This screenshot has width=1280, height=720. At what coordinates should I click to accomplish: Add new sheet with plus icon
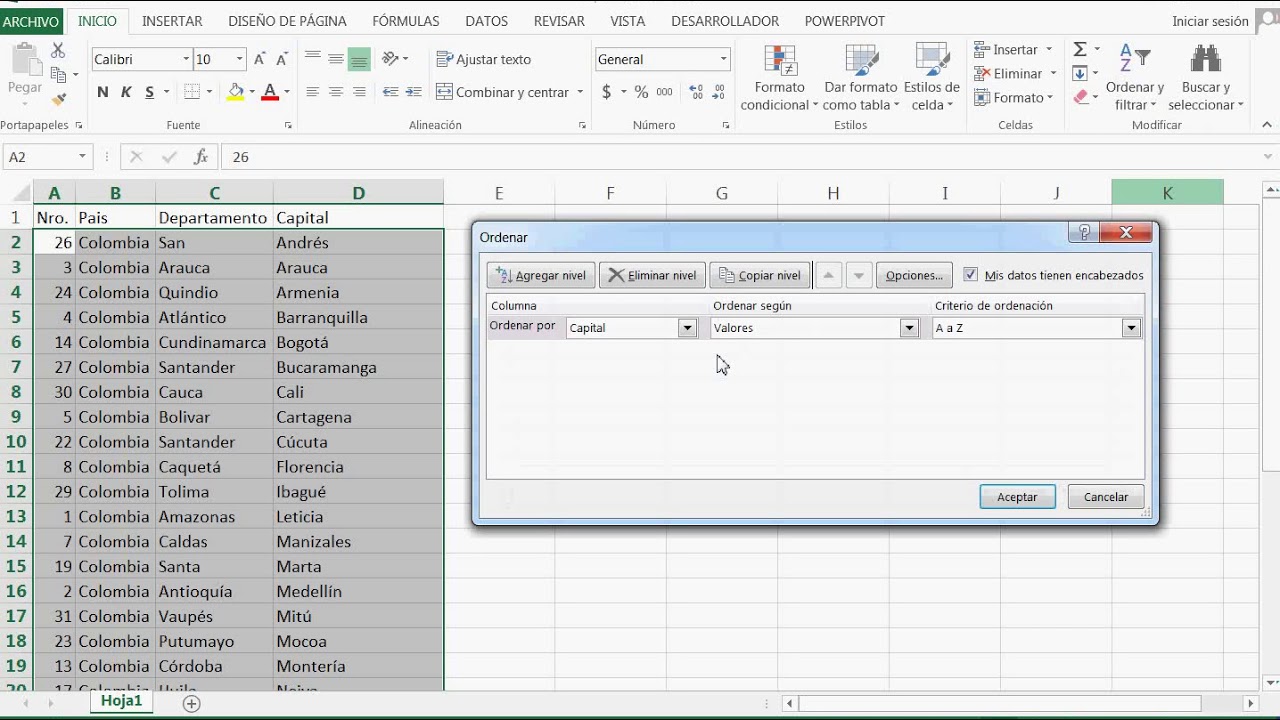pos(191,703)
